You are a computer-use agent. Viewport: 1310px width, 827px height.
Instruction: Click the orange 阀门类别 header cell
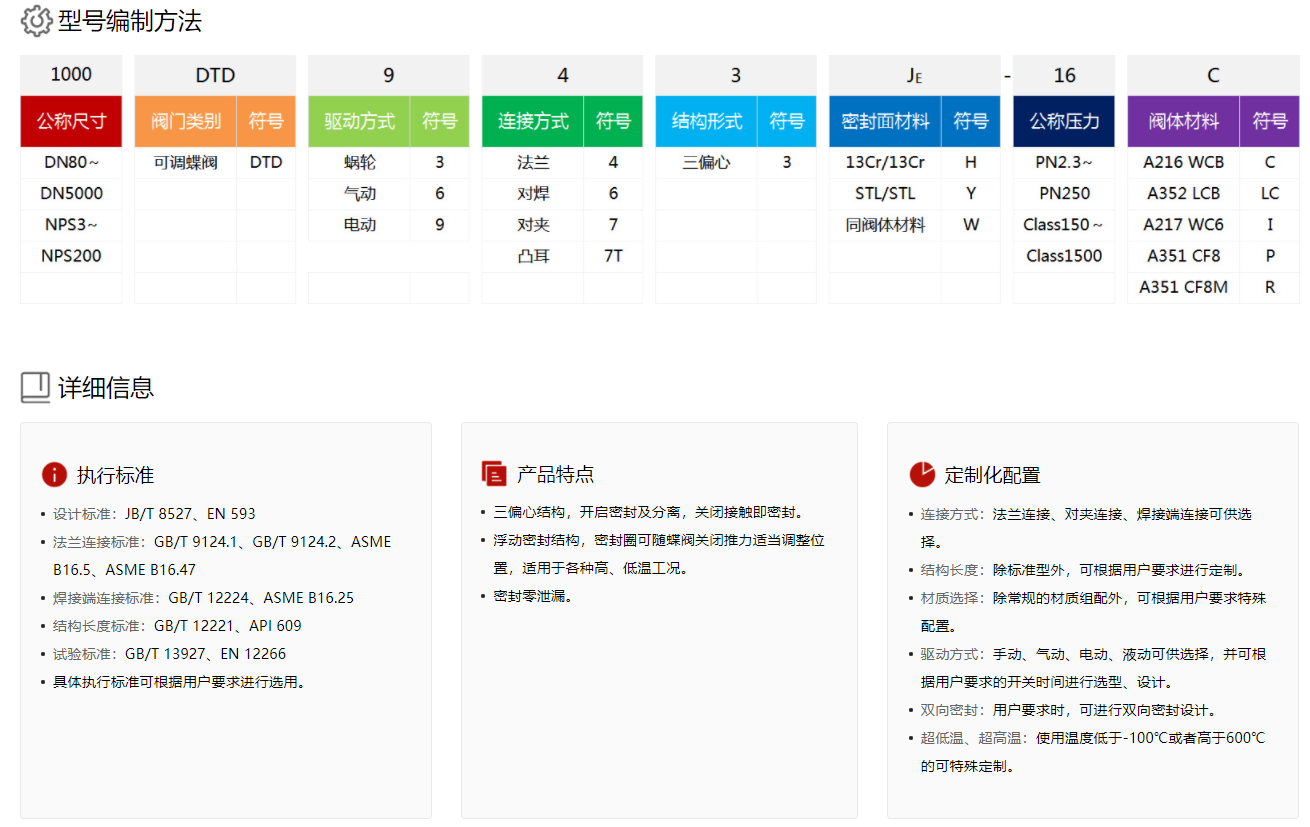(x=186, y=122)
